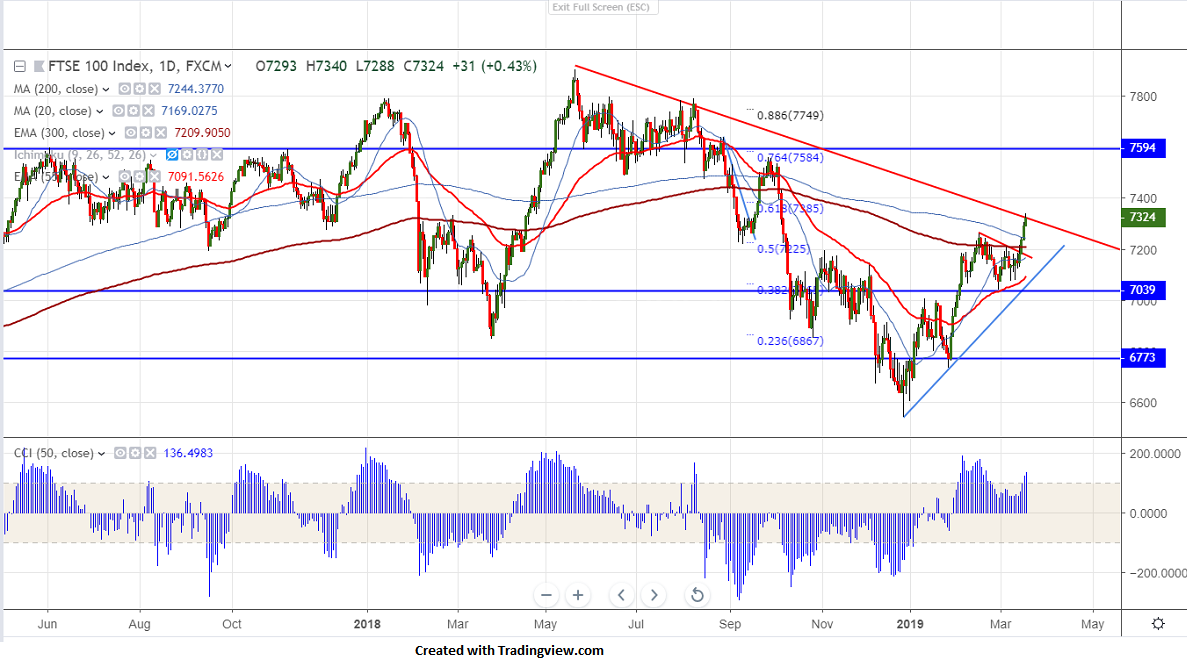1187x663 pixels.
Task: Expand the EMA (55, close) dropdown arrow
Action: click(106, 177)
